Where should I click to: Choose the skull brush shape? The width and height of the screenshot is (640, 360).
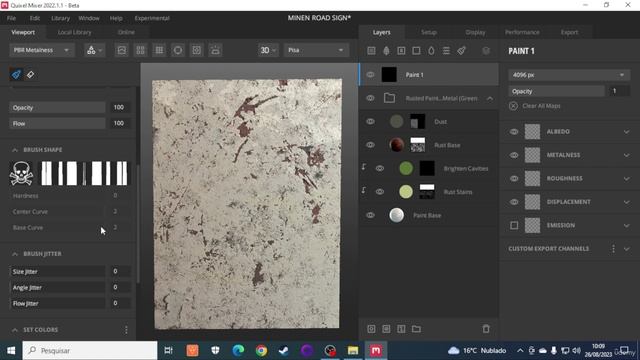(21, 173)
